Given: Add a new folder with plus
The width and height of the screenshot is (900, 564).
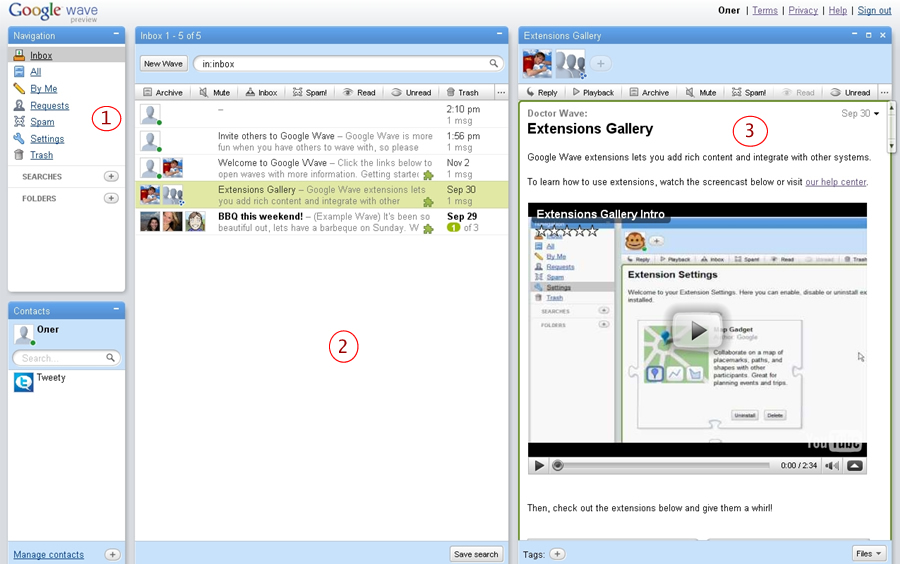Looking at the screenshot, I should tap(111, 198).
